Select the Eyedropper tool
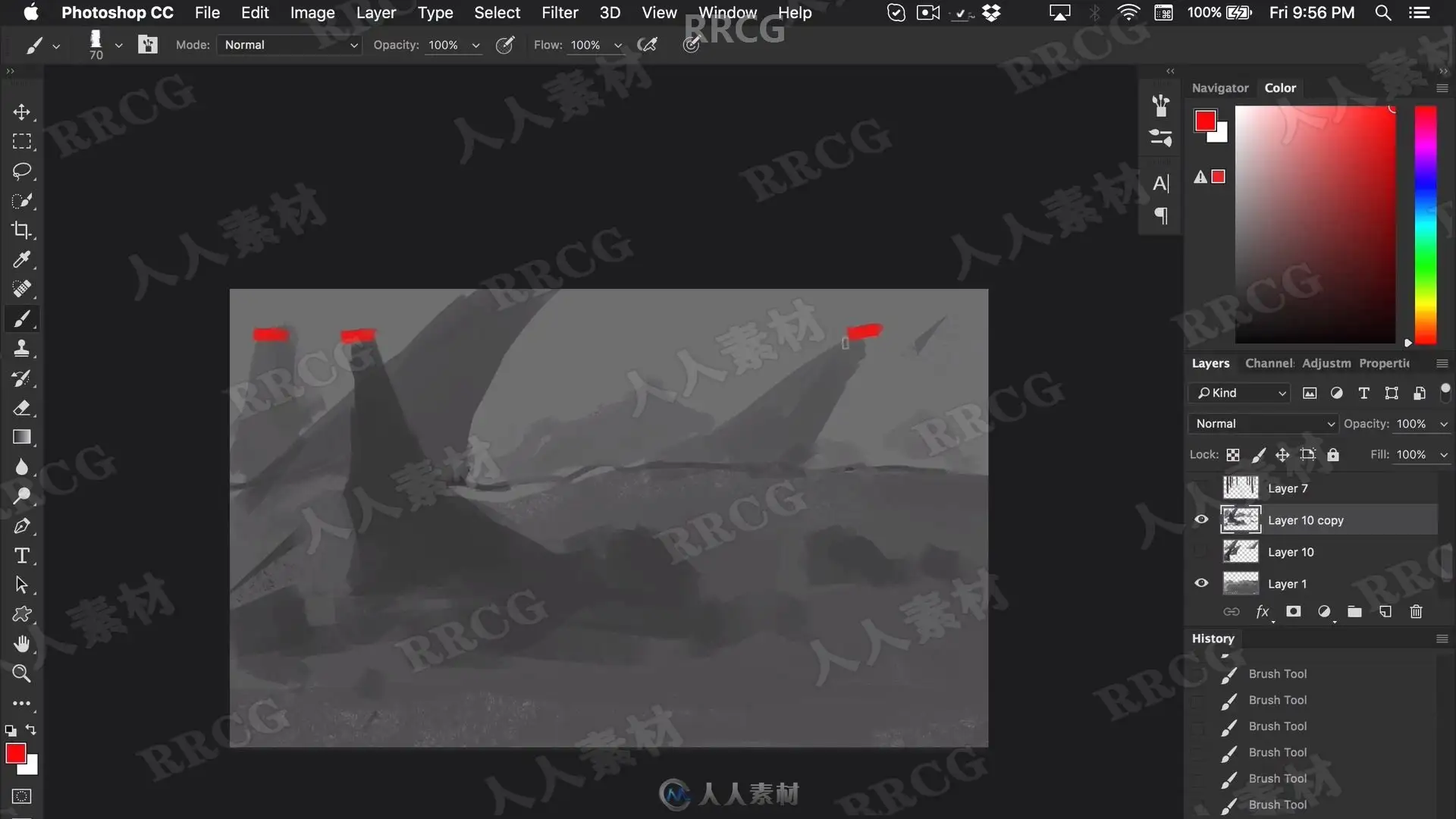 (x=21, y=259)
